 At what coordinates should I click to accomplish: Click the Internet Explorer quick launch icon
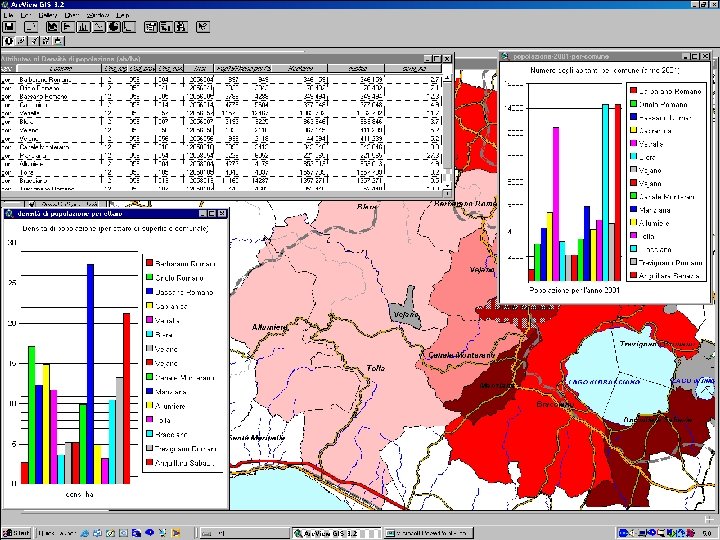pos(84,533)
